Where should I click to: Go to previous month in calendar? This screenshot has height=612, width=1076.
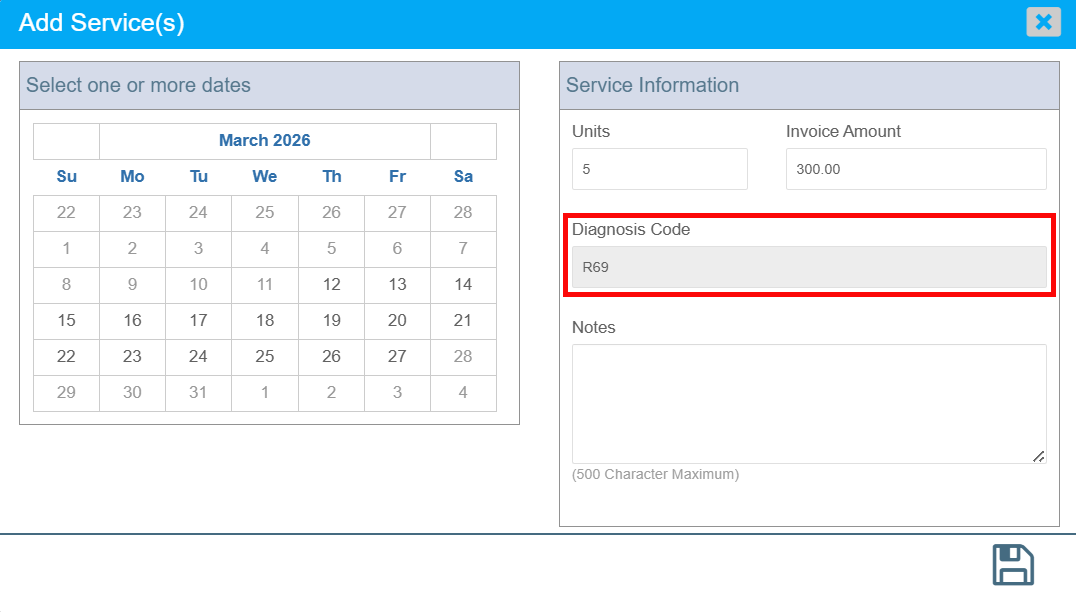tap(67, 141)
